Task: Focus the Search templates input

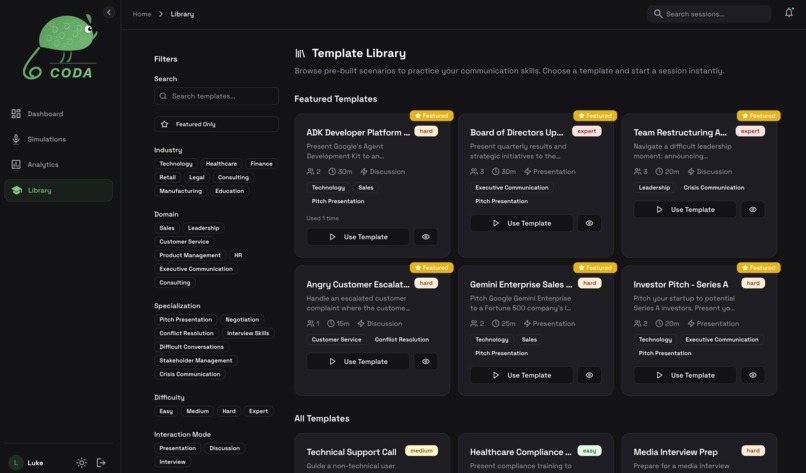Action: 216,96
